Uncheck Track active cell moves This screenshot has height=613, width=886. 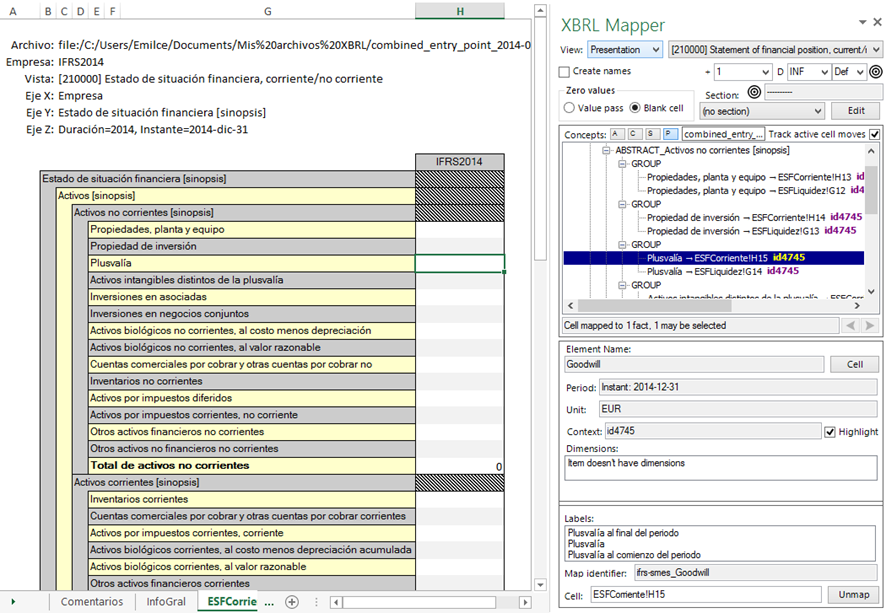click(875, 134)
